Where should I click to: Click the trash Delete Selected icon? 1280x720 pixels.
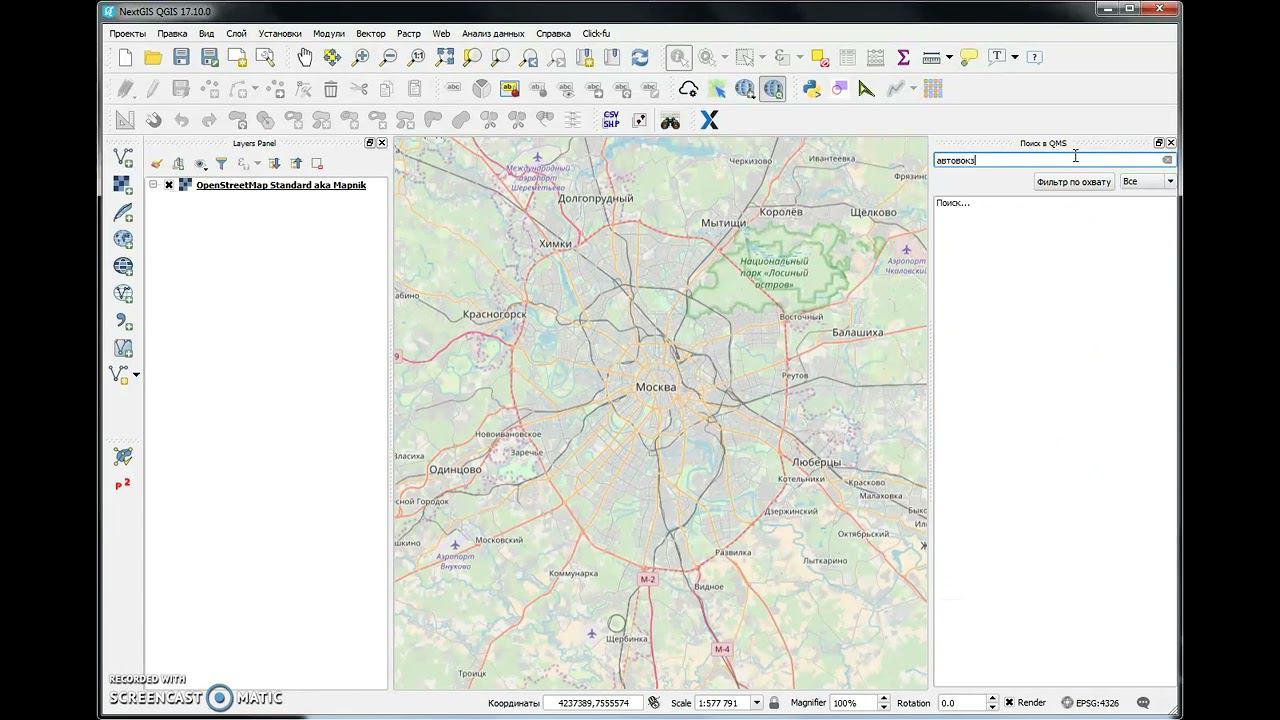[x=331, y=89]
